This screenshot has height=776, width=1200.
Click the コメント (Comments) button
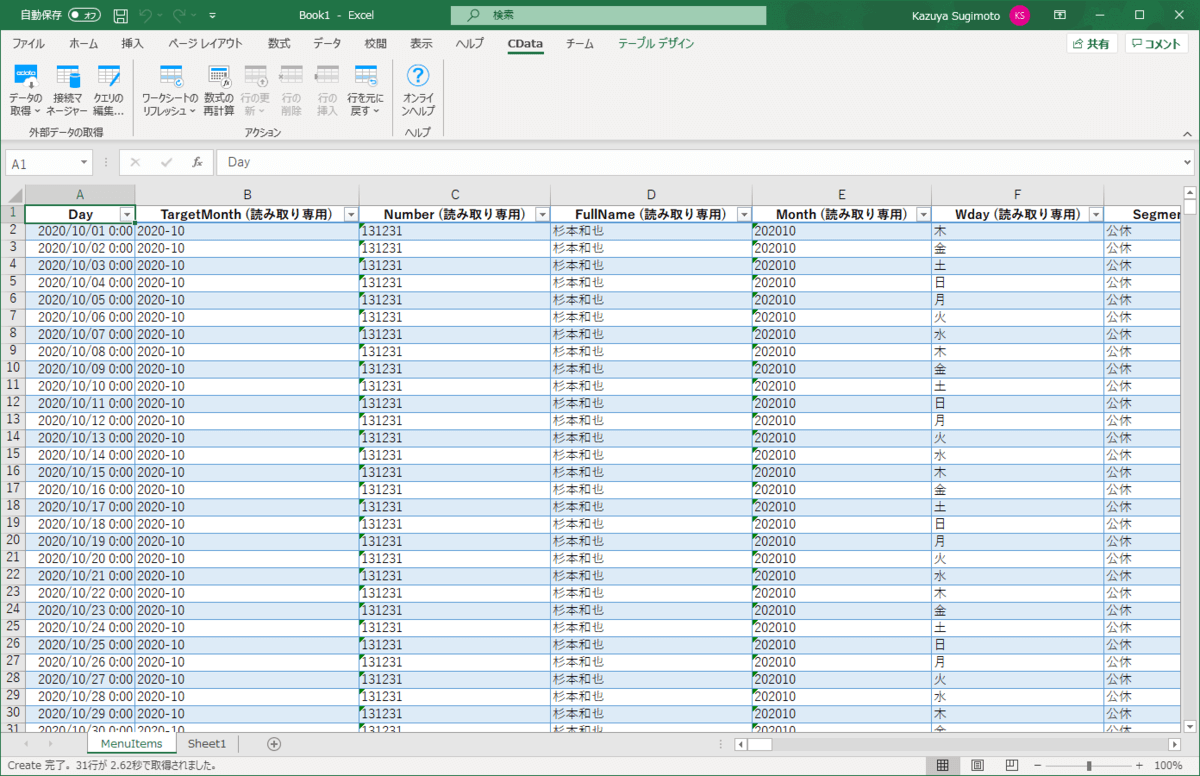[1157, 44]
